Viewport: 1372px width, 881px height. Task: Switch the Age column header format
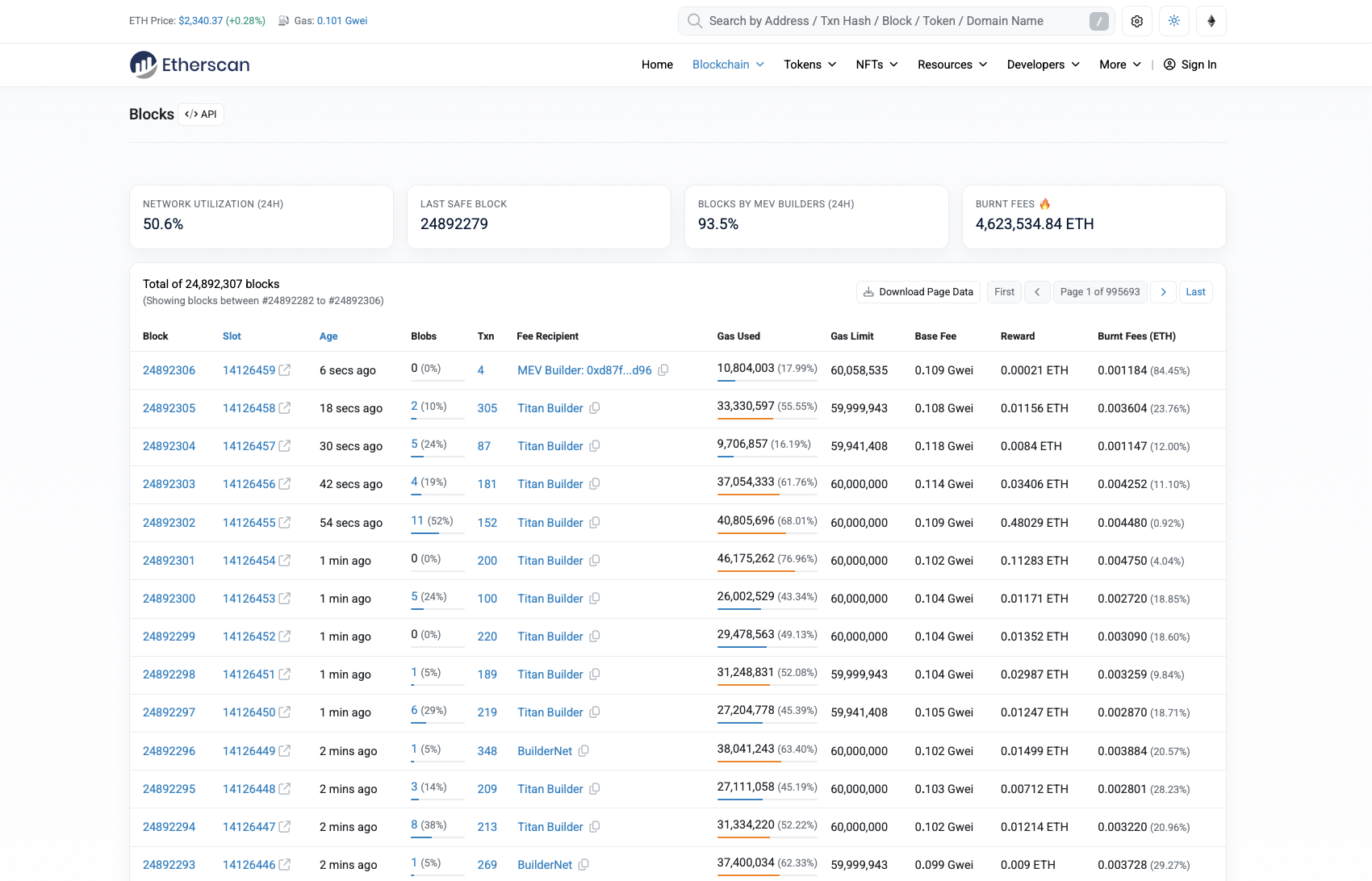(x=328, y=336)
